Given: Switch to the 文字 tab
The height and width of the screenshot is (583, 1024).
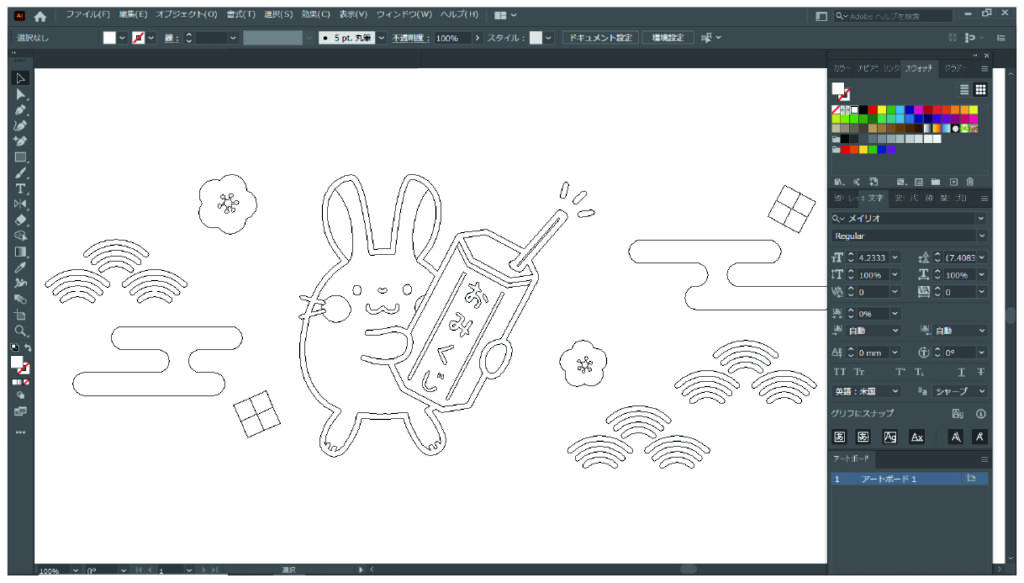Looking at the screenshot, I should tap(875, 198).
